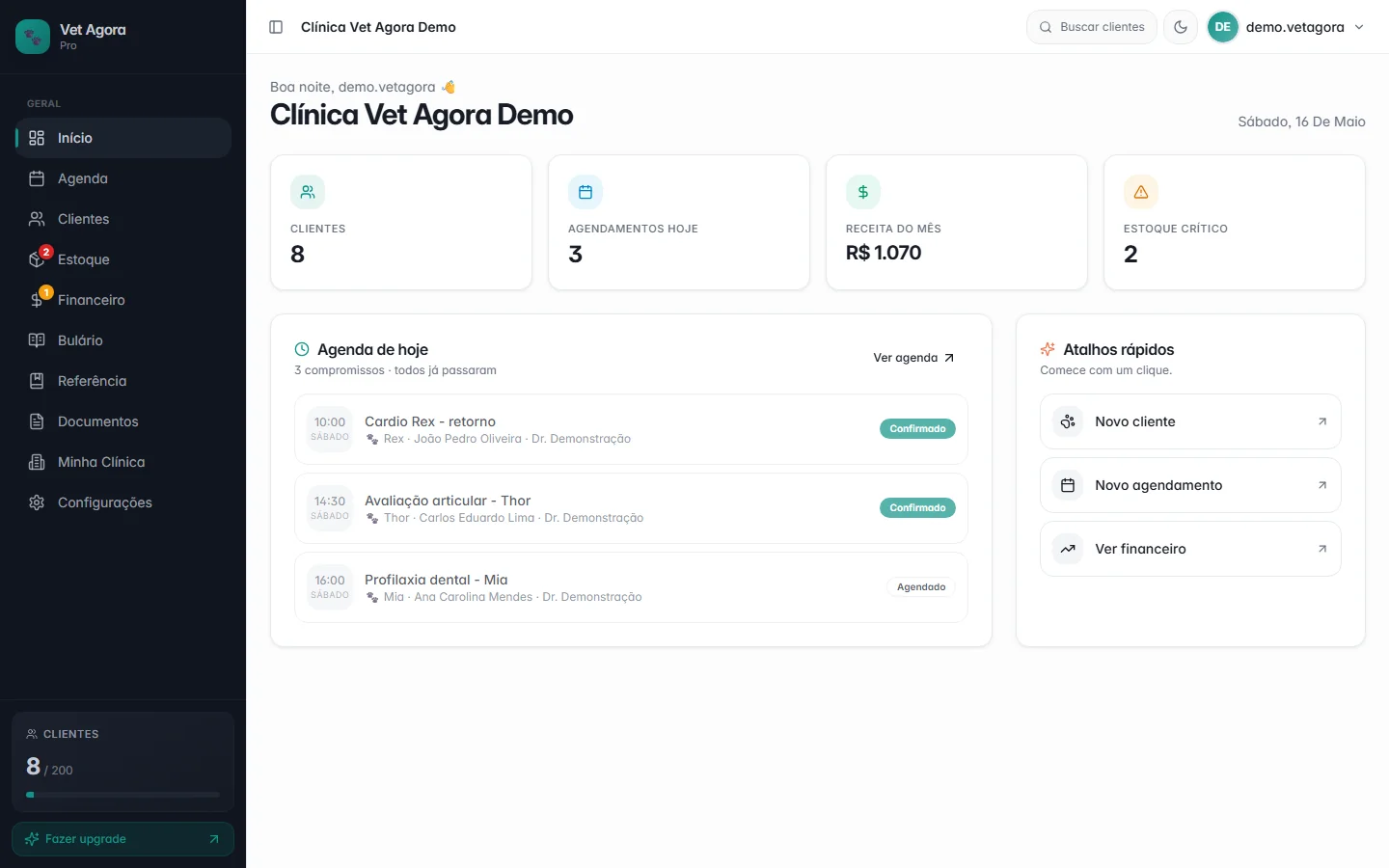Select the Novo cliente shortcut
This screenshot has width=1389, height=868.
point(1190,421)
